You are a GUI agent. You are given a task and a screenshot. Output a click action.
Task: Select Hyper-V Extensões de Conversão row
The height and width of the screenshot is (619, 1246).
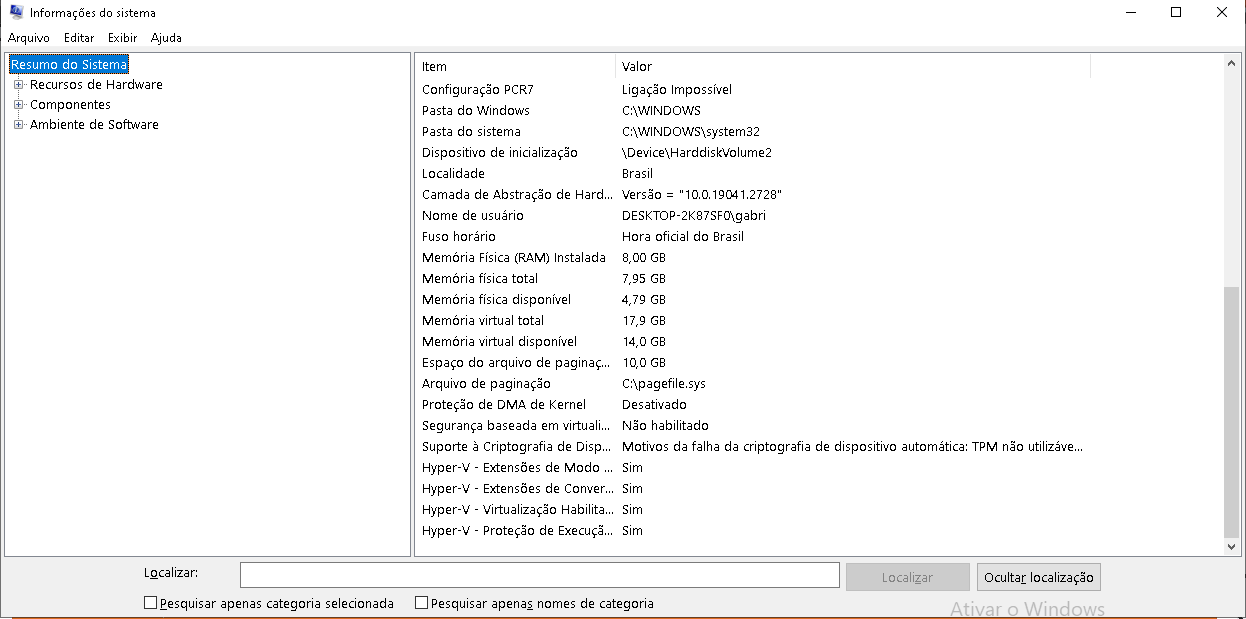click(x=753, y=489)
